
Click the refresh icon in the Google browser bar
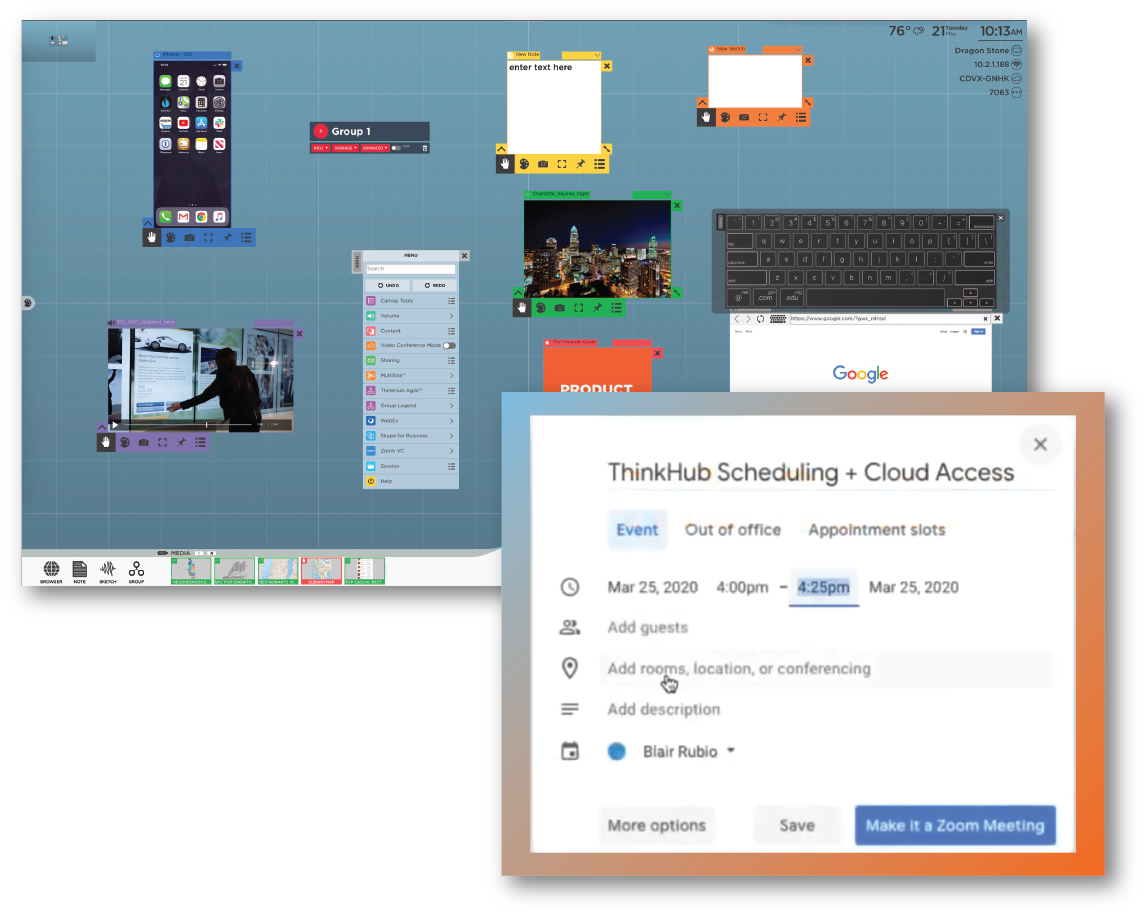pyautogui.click(x=760, y=319)
